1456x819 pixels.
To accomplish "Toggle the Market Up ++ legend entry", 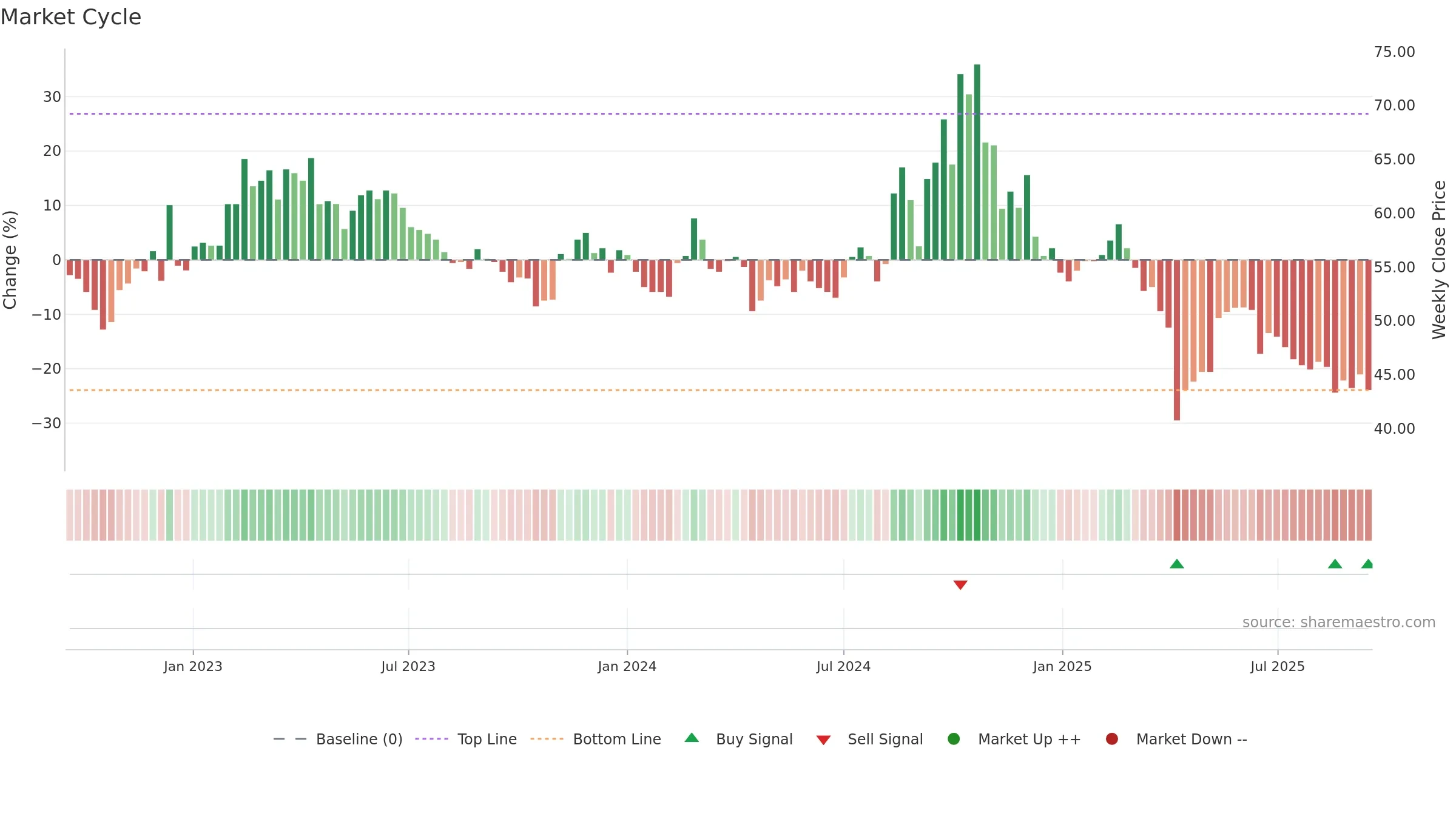I will pos(1014,739).
